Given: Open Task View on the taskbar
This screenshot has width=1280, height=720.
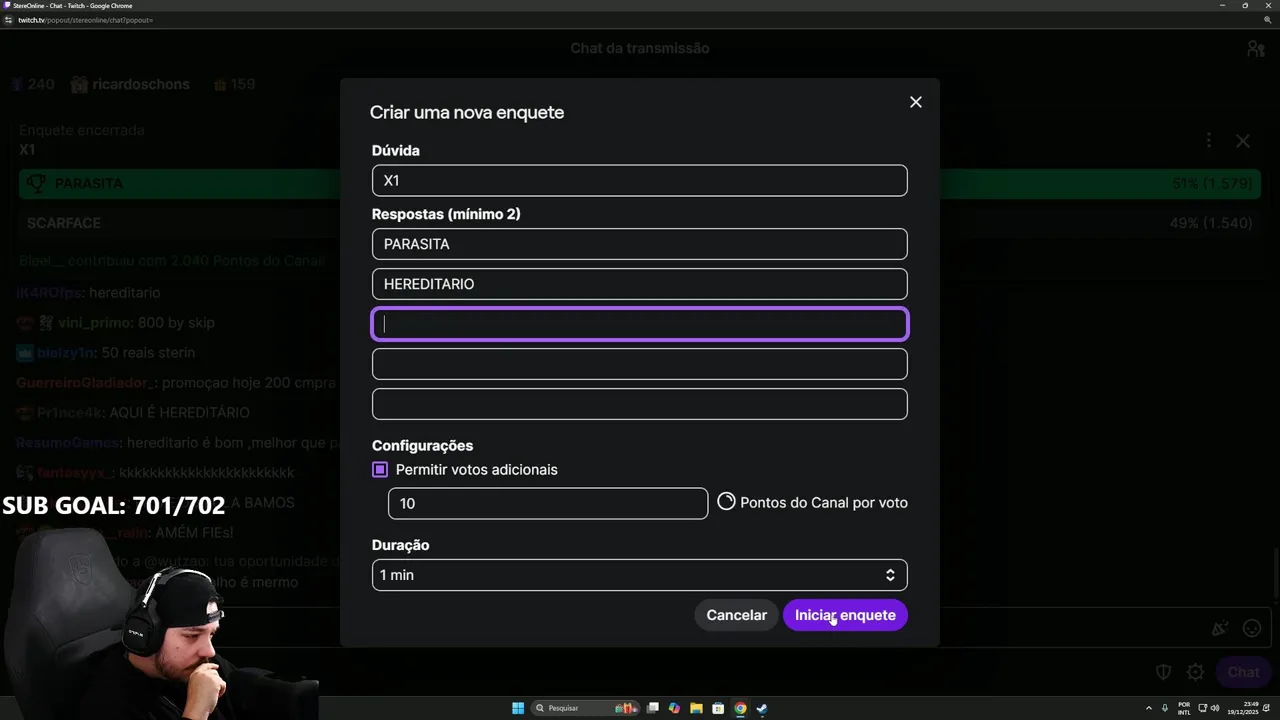Looking at the screenshot, I should click(x=653, y=708).
